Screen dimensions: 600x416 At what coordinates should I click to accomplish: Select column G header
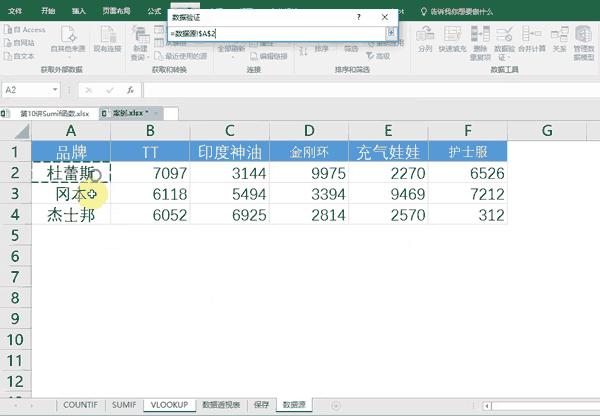(547, 131)
